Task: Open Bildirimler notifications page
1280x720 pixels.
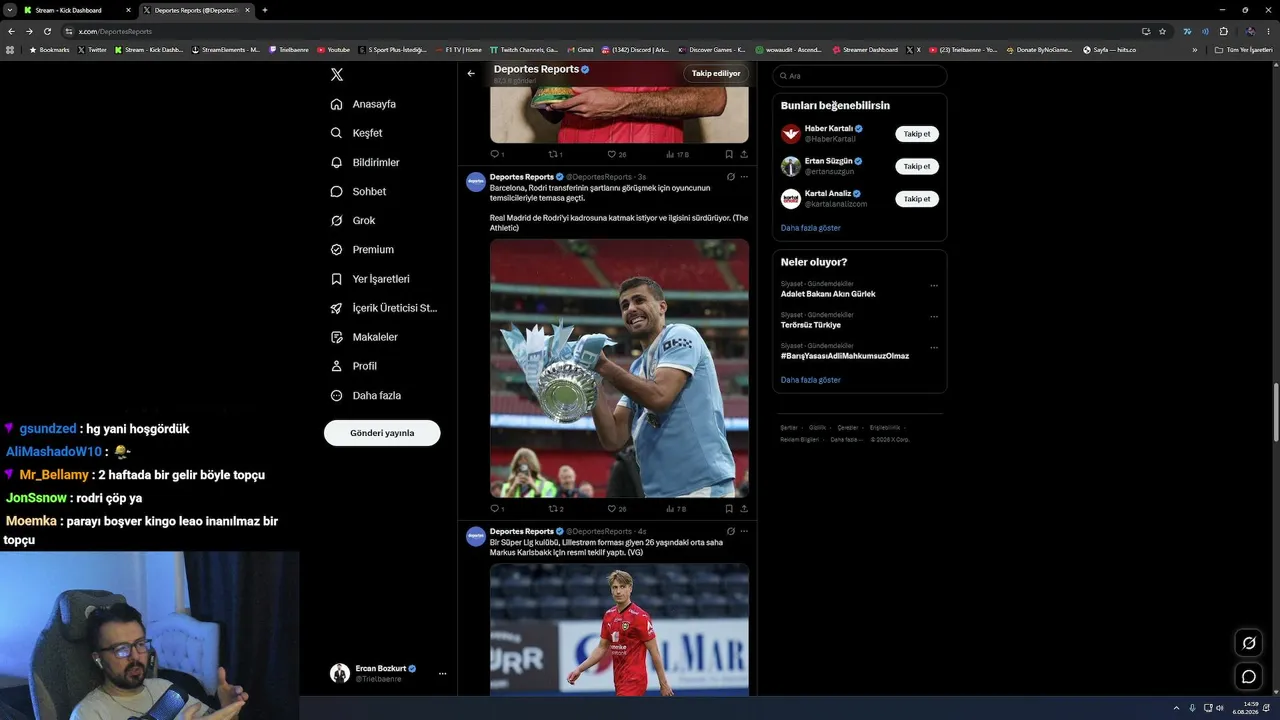Action: tap(365, 162)
